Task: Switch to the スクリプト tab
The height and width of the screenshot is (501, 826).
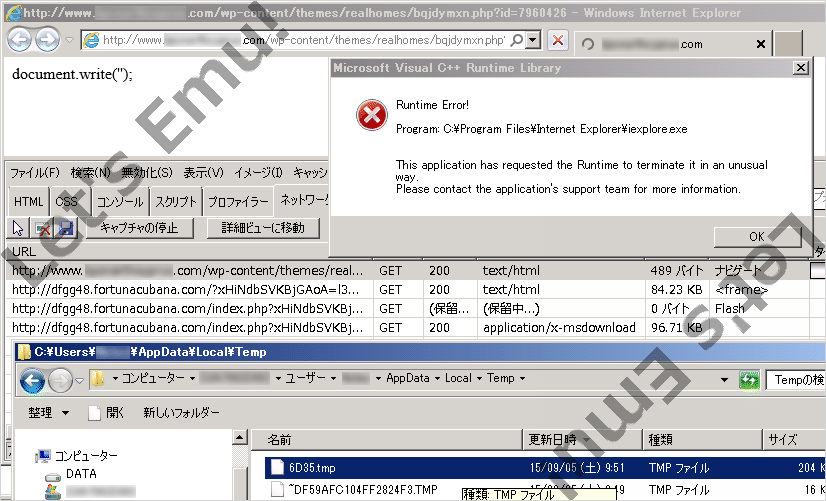Action: 176,202
